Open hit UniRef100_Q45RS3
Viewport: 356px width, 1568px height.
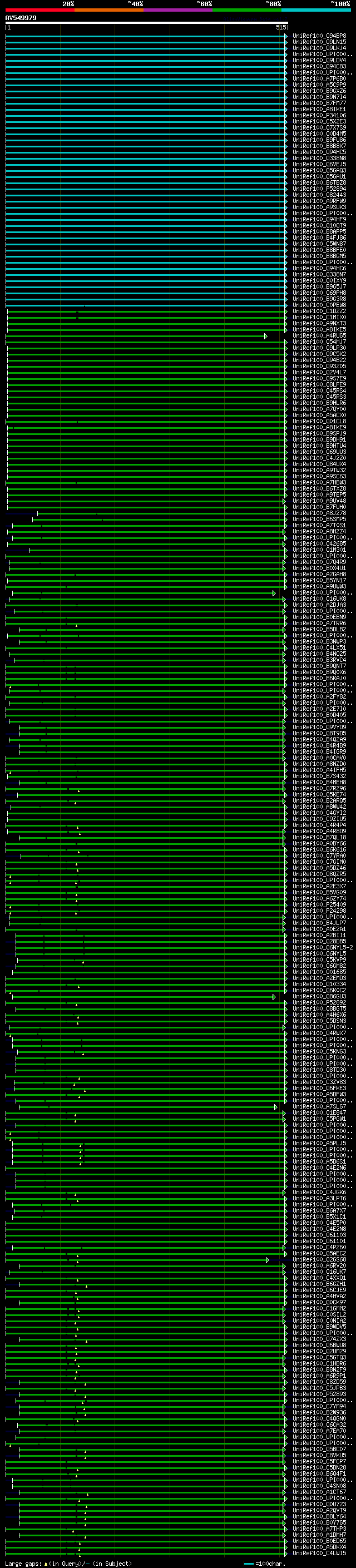click(319, 397)
